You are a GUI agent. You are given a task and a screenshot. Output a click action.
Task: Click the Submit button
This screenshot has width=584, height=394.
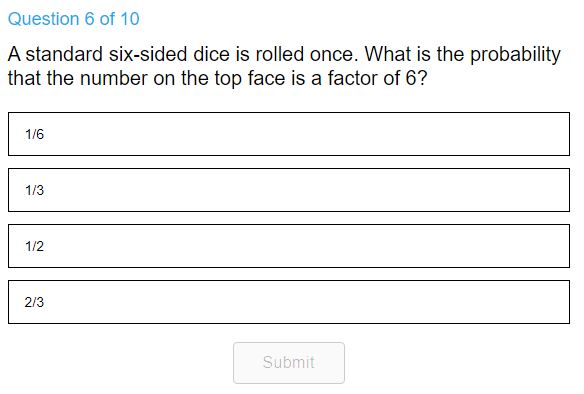[289, 363]
